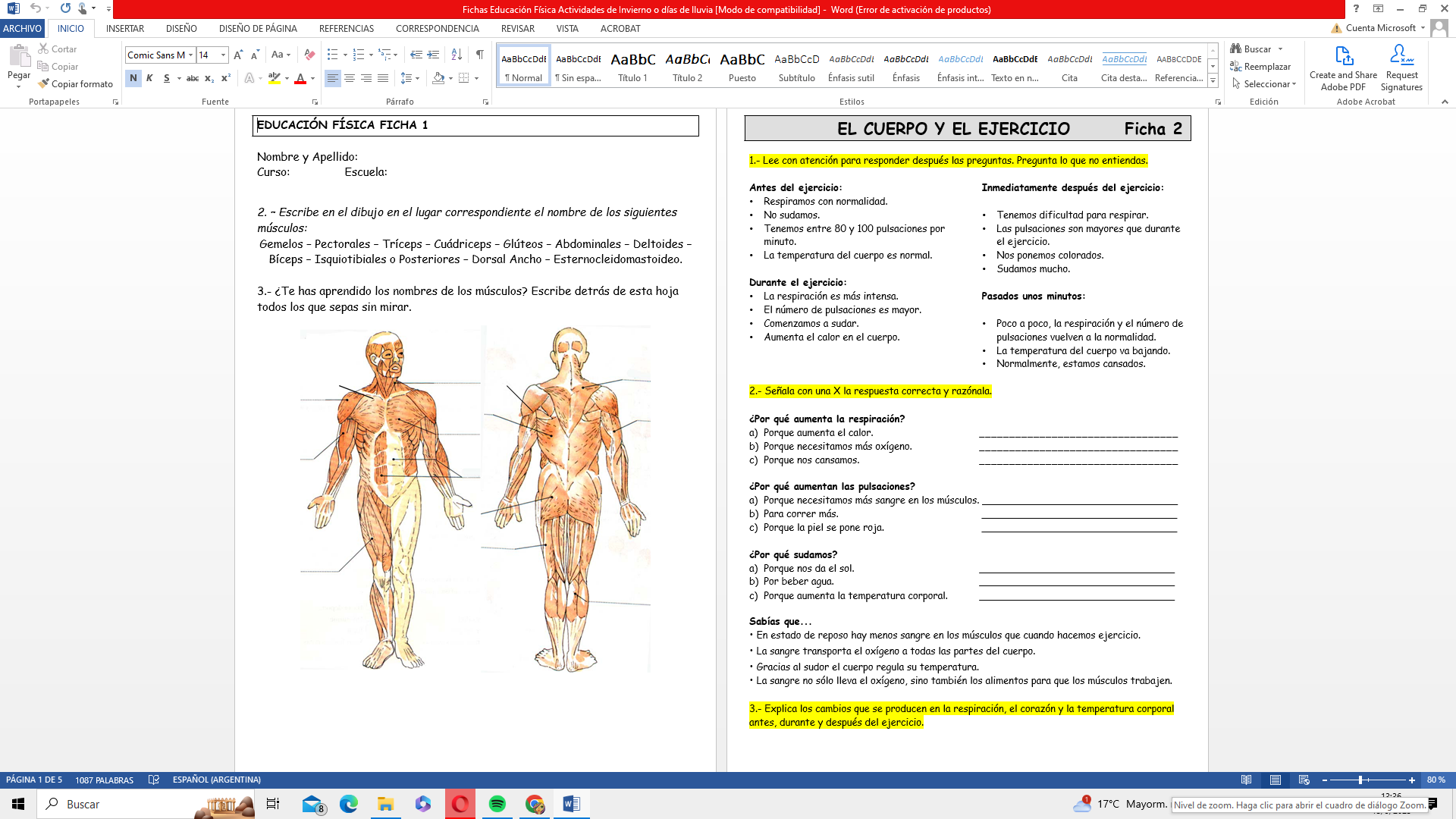
Task: Switch to web layout view icon
Action: (x=1304, y=780)
